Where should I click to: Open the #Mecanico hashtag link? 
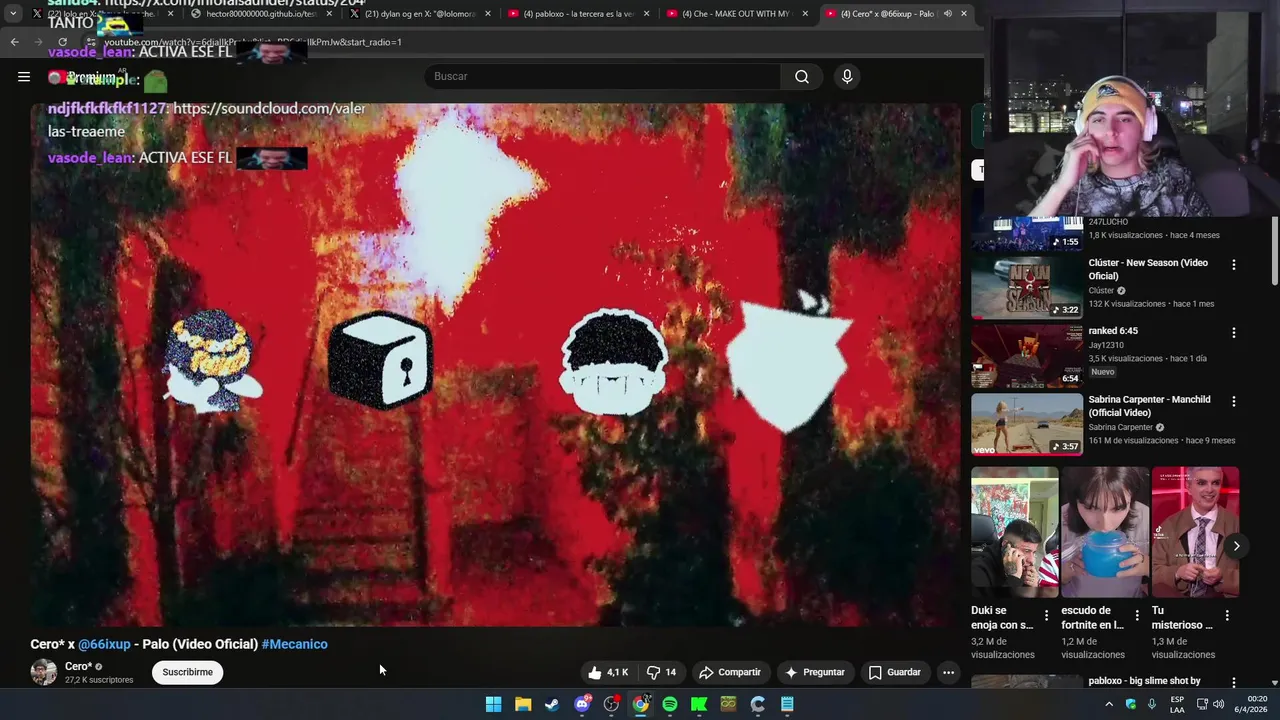coord(294,644)
